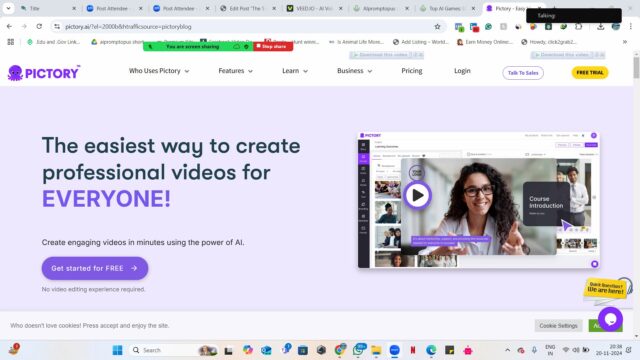
Task: Open WhatsApp from the taskbar
Action: [x=358, y=350]
